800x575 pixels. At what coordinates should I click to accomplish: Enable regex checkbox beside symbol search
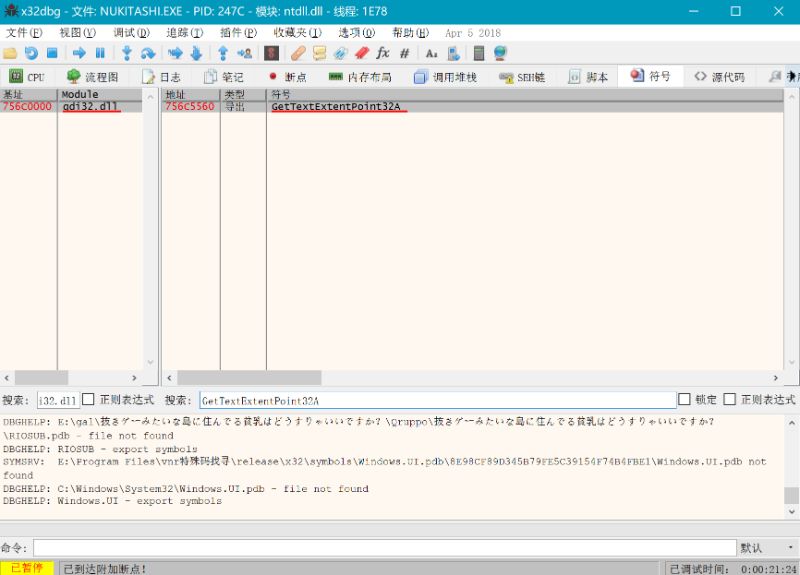729,400
